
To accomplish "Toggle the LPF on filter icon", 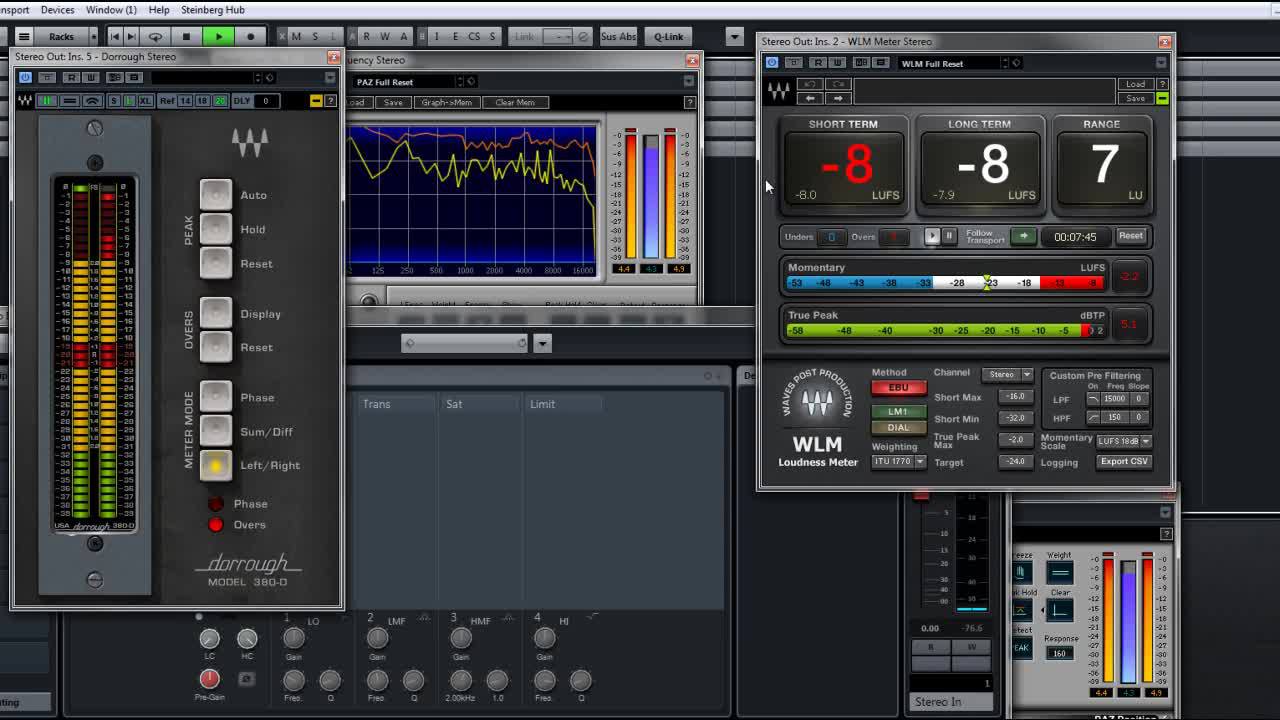I will coord(1093,398).
